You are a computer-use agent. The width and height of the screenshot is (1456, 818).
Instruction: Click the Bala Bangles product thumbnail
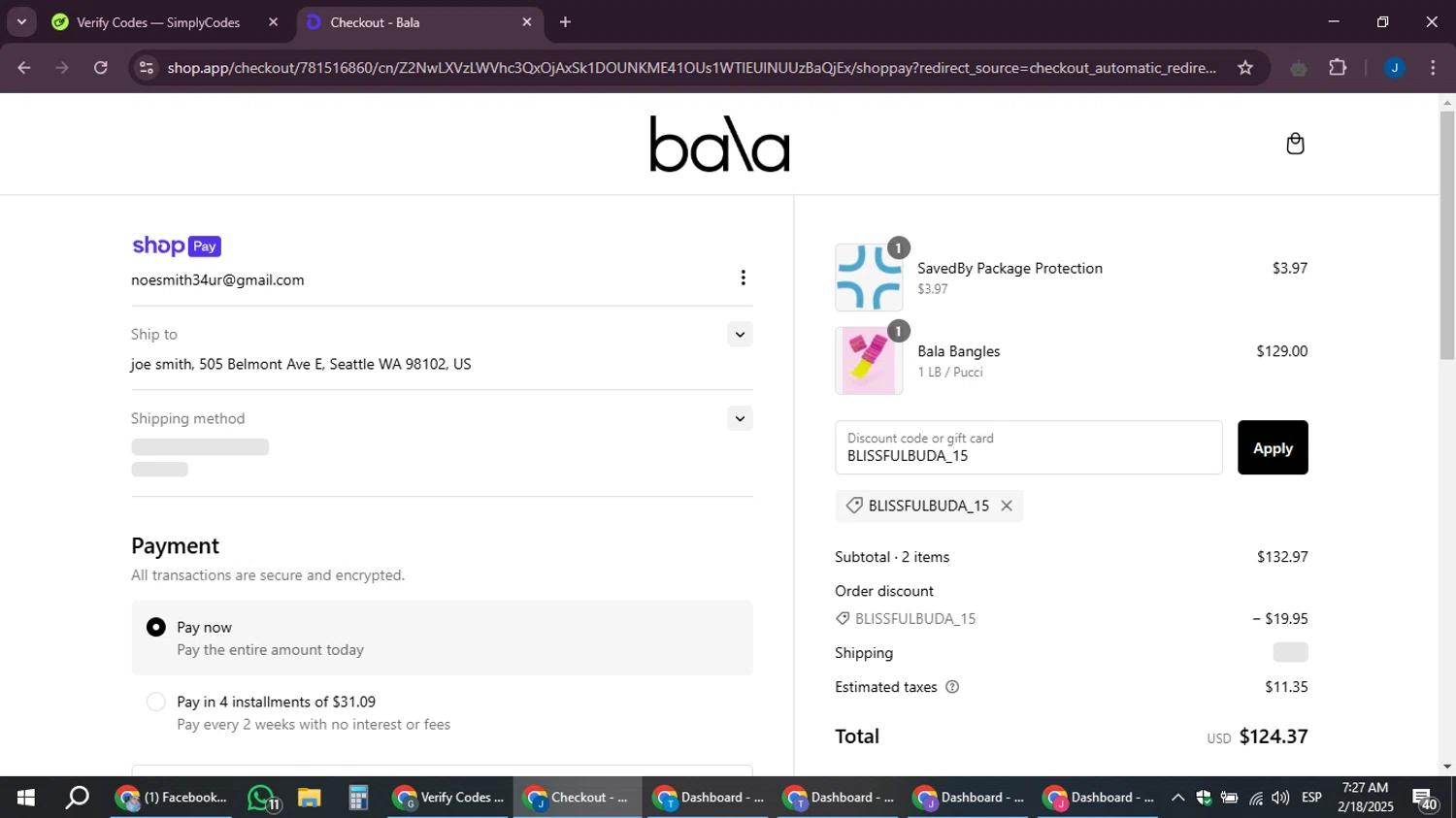pyautogui.click(x=869, y=361)
